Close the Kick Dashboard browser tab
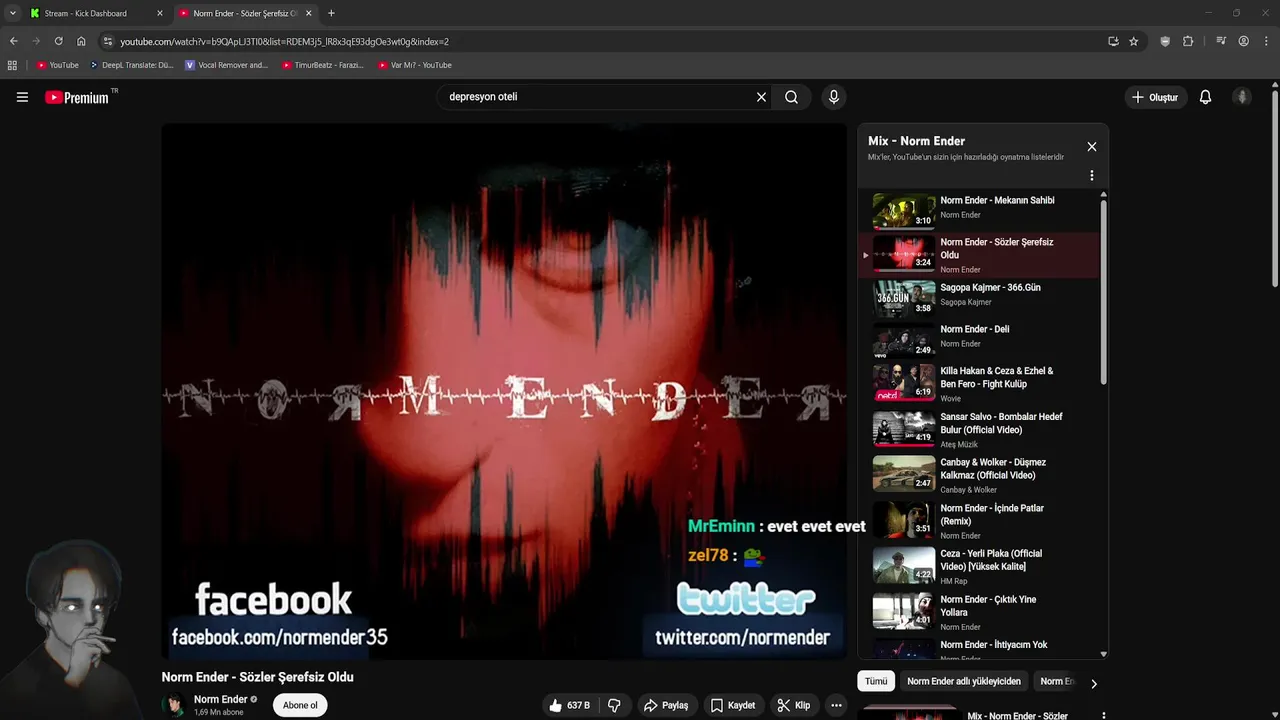 point(160,13)
